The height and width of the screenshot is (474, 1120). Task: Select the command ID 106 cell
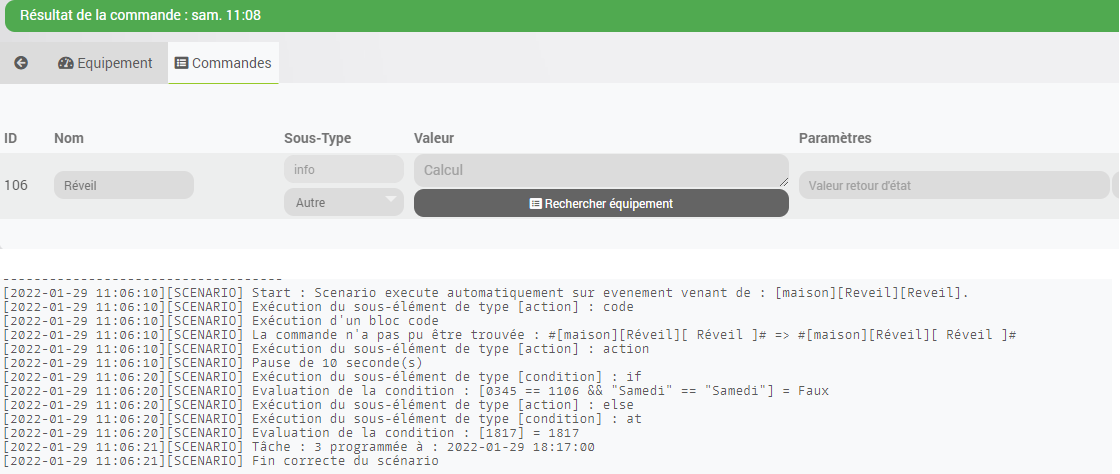[x=16, y=186]
